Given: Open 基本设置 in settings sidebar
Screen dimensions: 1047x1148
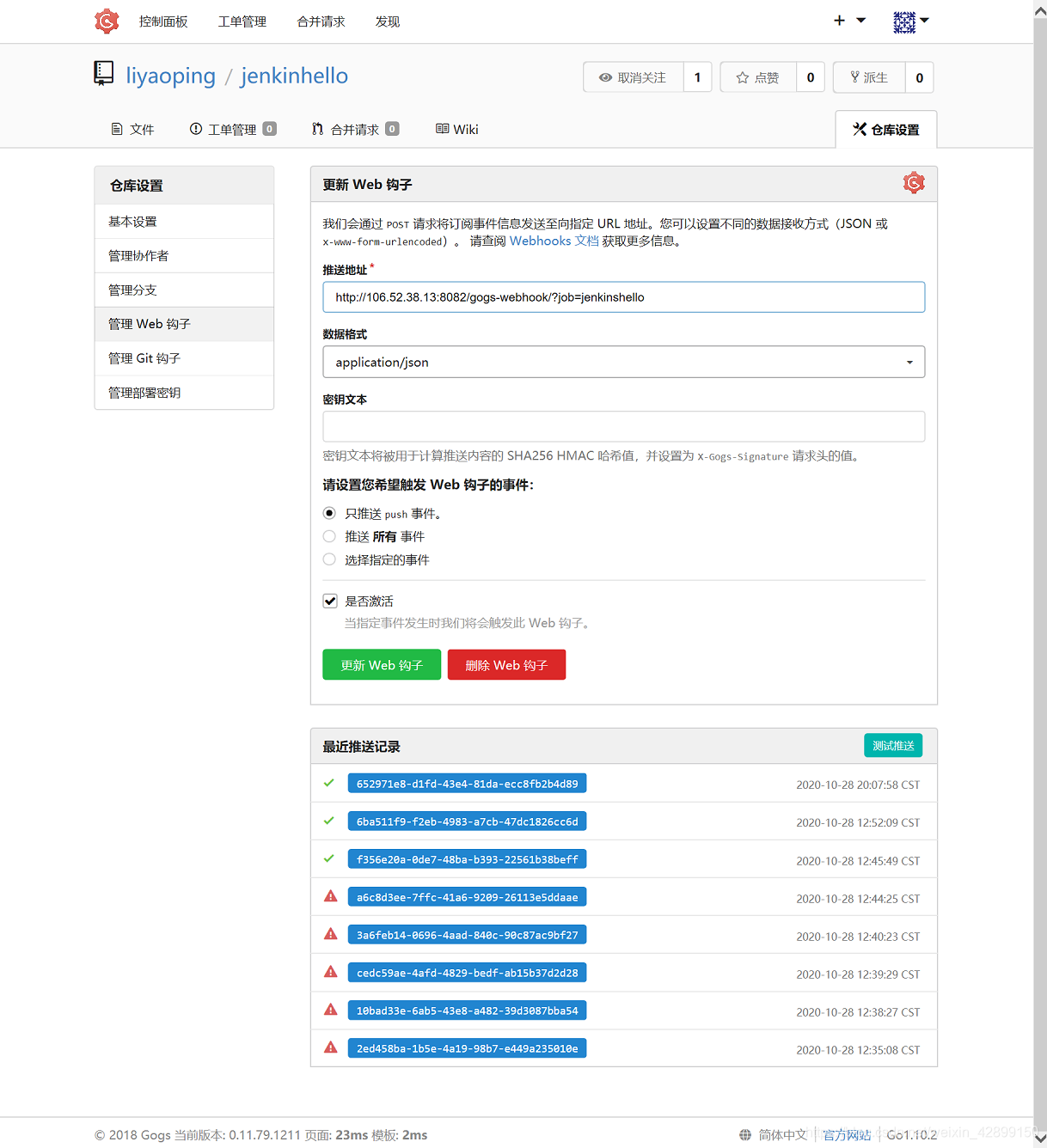Looking at the screenshot, I should (x=184, y=222).
